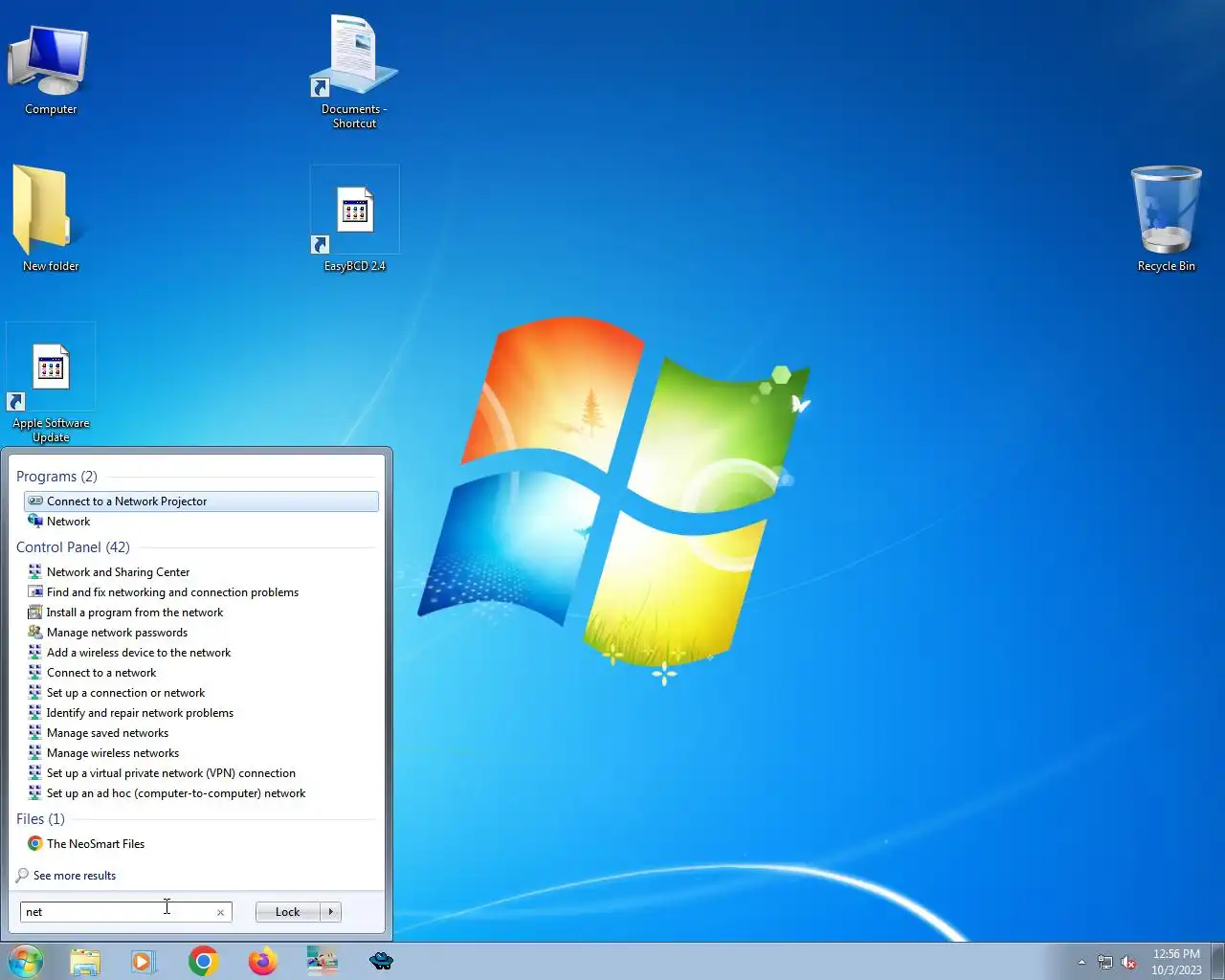Show hidden tray icons arrow

pyautogui.click(x=1081, y=962)
